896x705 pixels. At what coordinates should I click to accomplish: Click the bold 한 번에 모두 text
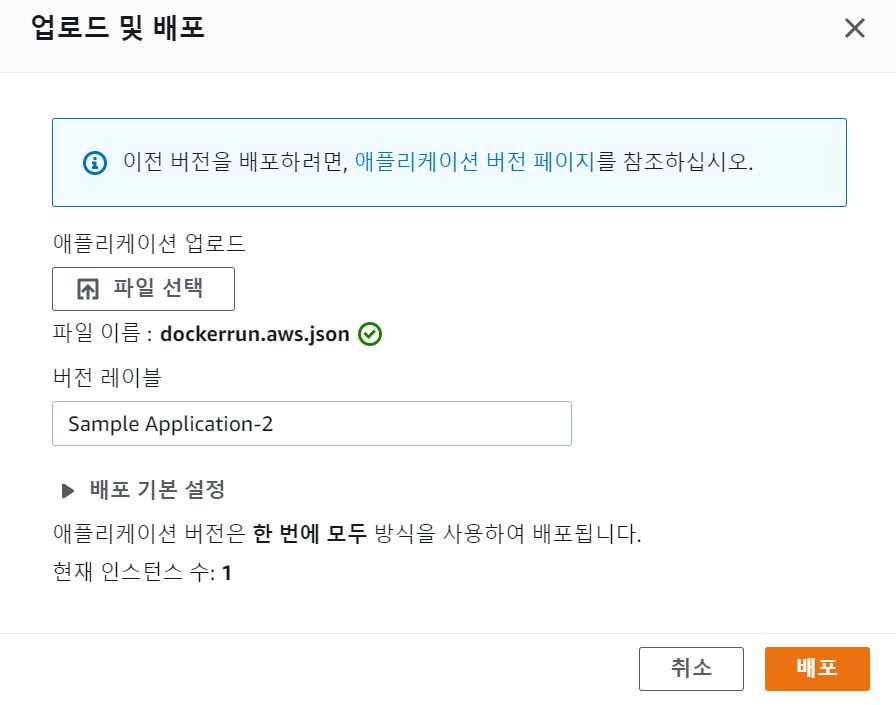point(309,534)
